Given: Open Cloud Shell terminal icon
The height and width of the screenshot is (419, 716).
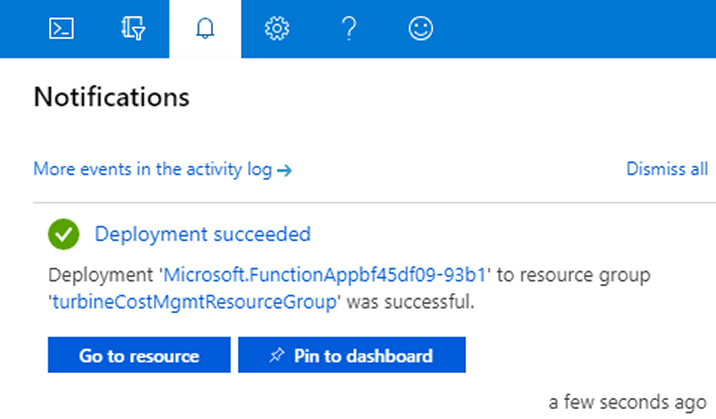Looking at the screenshot, I should pyautogui.click(x=61, y=28).
